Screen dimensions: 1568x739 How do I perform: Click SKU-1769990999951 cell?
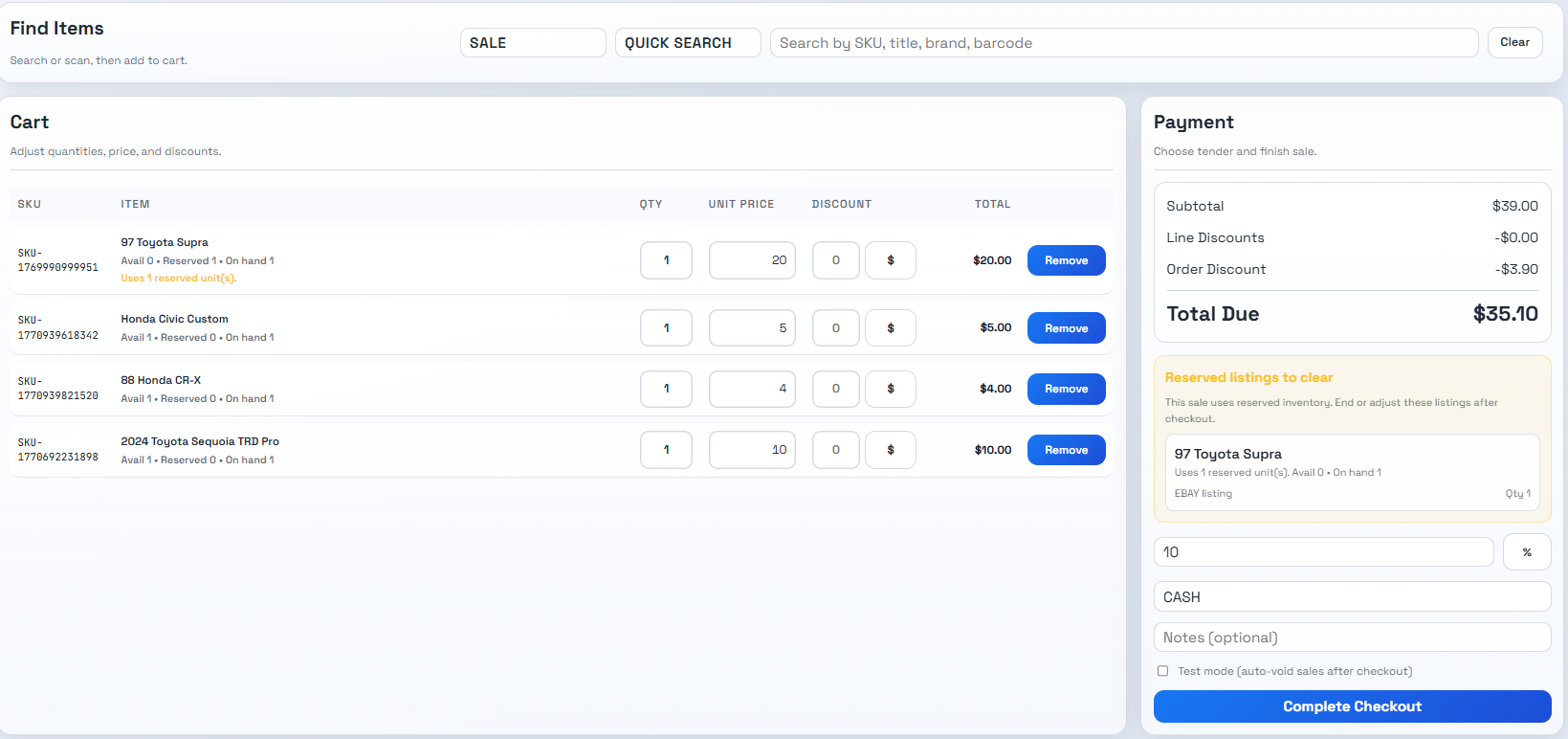click(x=58, y=260)
